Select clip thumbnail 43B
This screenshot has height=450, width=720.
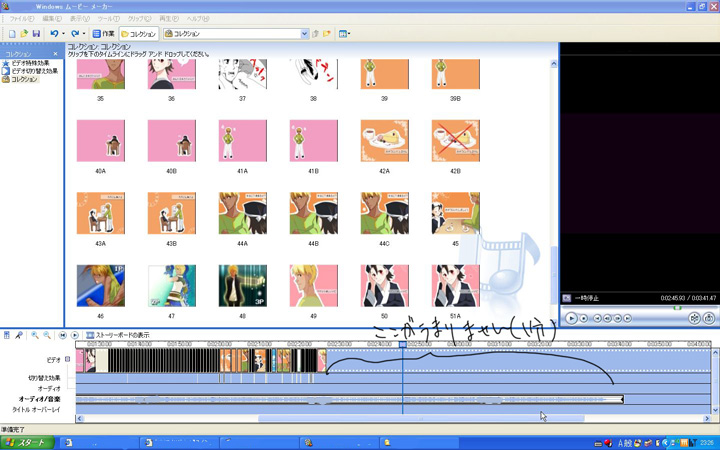pos(171,213)
